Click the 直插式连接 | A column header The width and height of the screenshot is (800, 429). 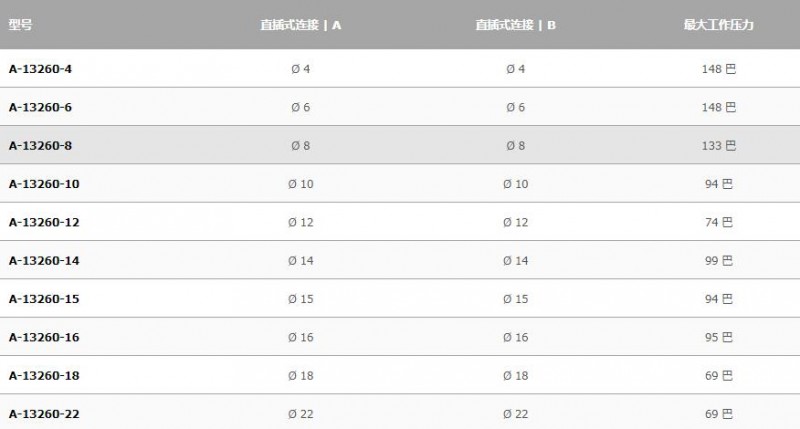point(301,24)
